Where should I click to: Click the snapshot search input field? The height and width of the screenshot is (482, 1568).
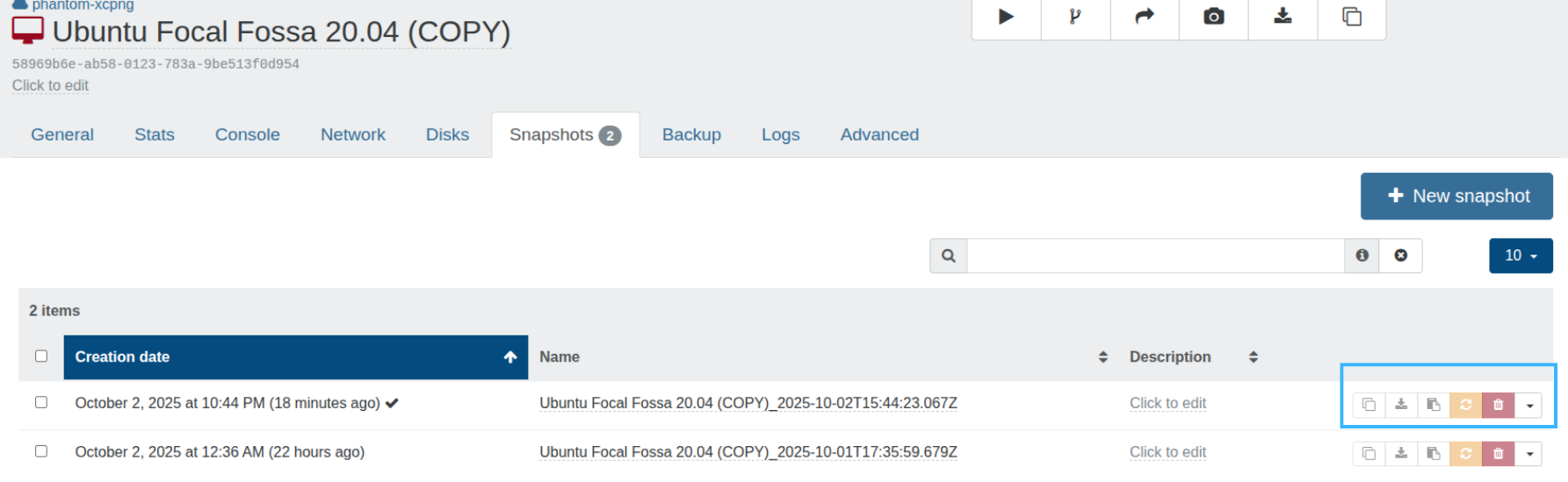tap(1155, 255)
